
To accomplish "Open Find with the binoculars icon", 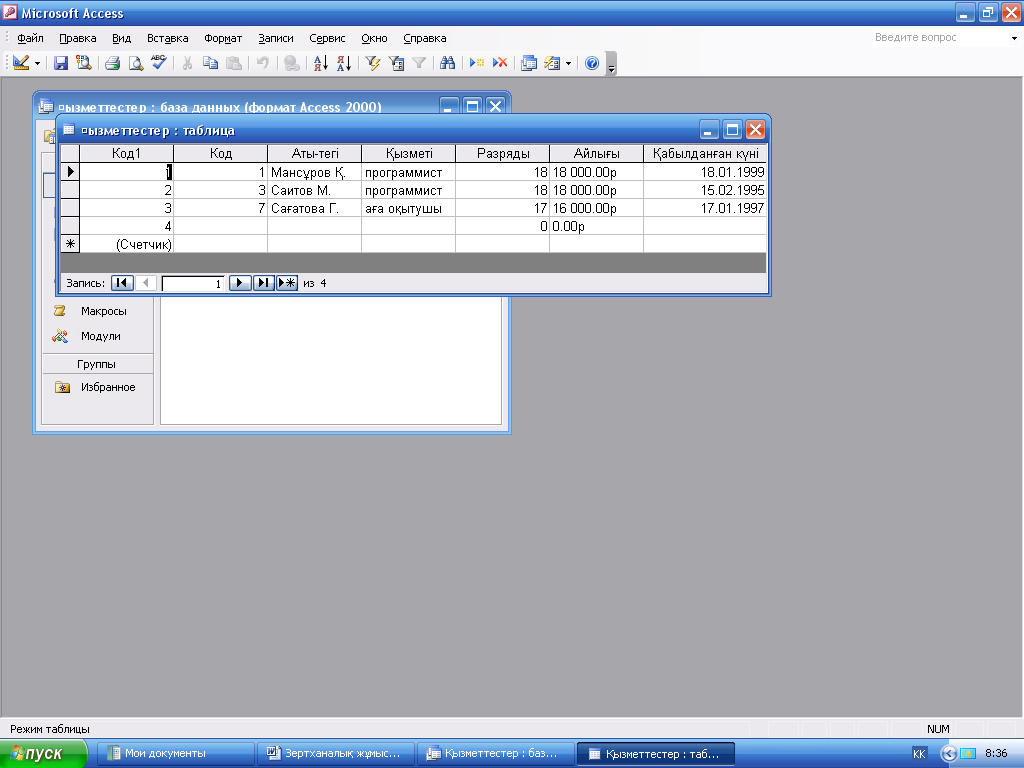I will point(447,63).
